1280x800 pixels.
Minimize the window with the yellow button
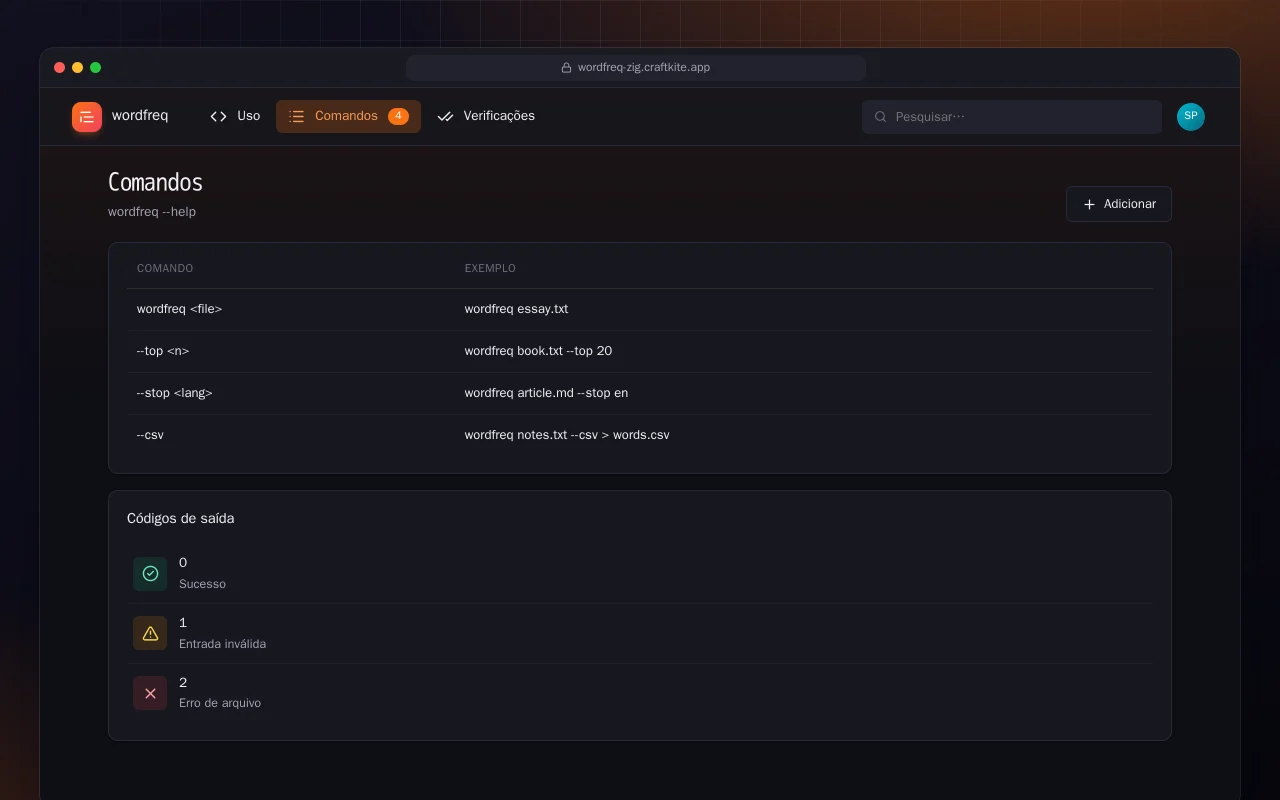click(77, 68)
